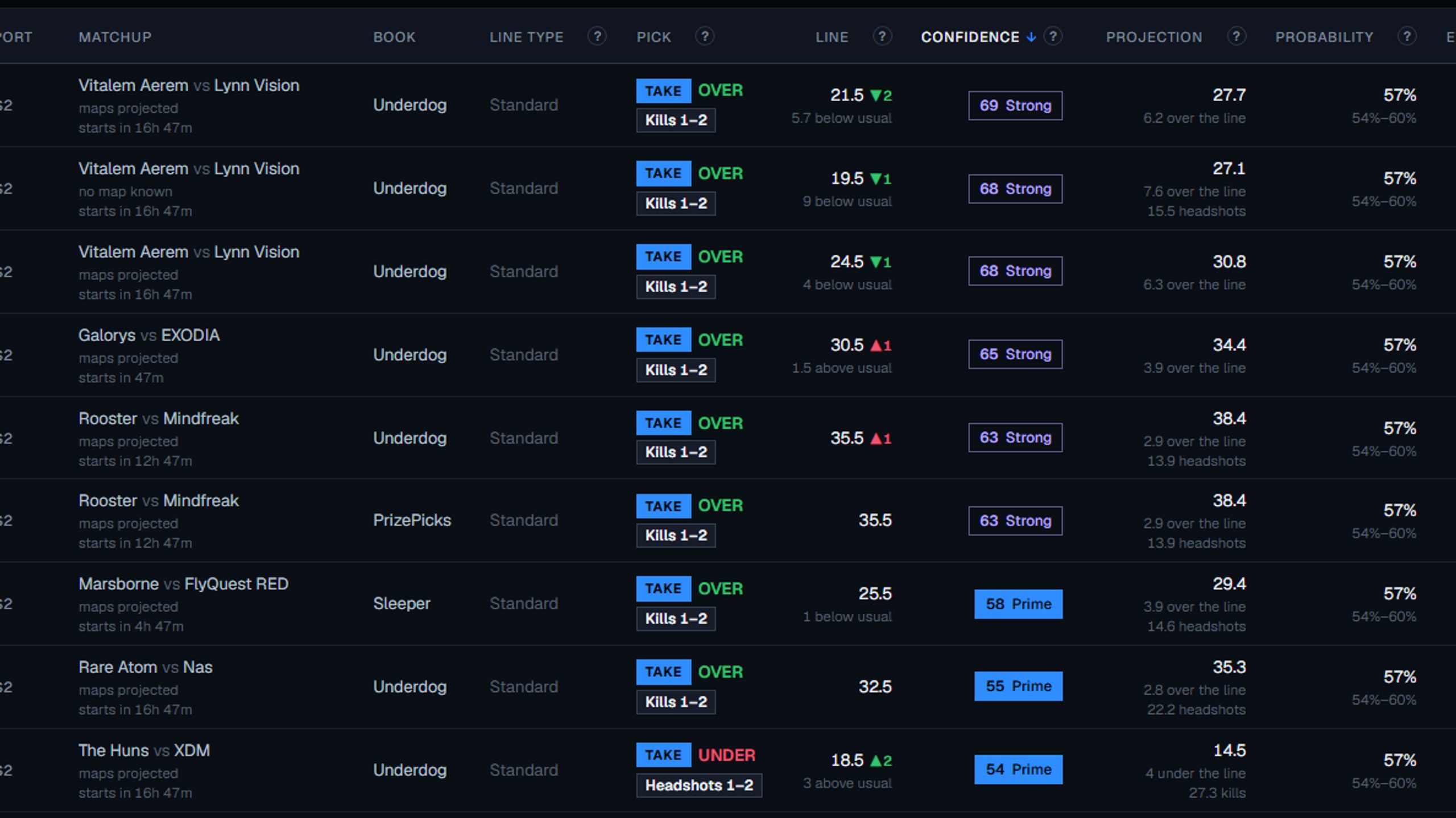Click the UNDER pick label
This screenshot has width=1456, height=818.
(727, 755)
